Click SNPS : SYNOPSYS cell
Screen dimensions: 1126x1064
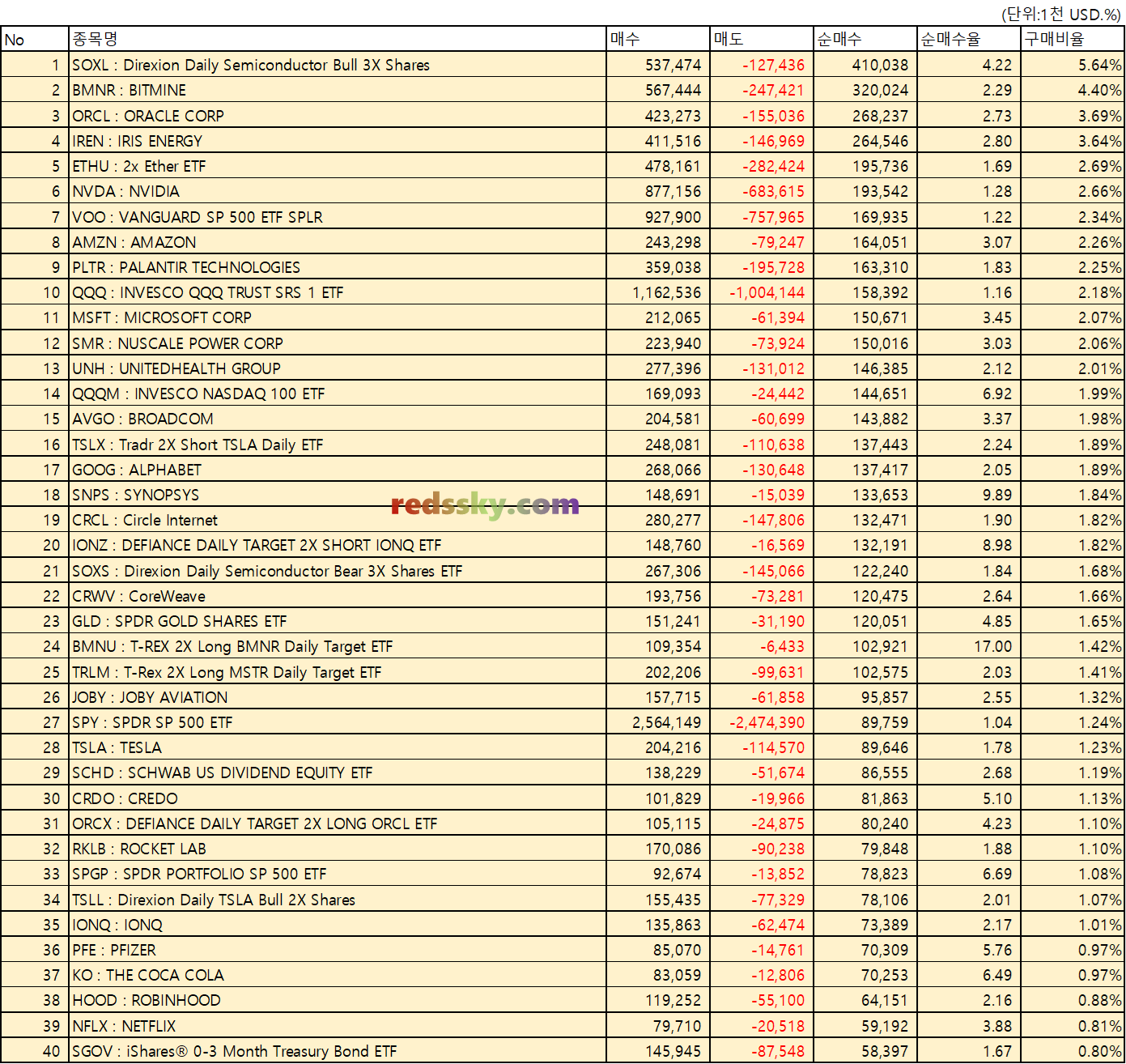338,495
